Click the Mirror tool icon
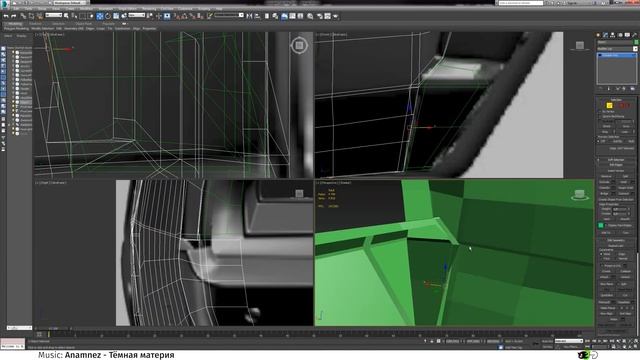This screenshot has height=360, width=640. tap(249, 16)
